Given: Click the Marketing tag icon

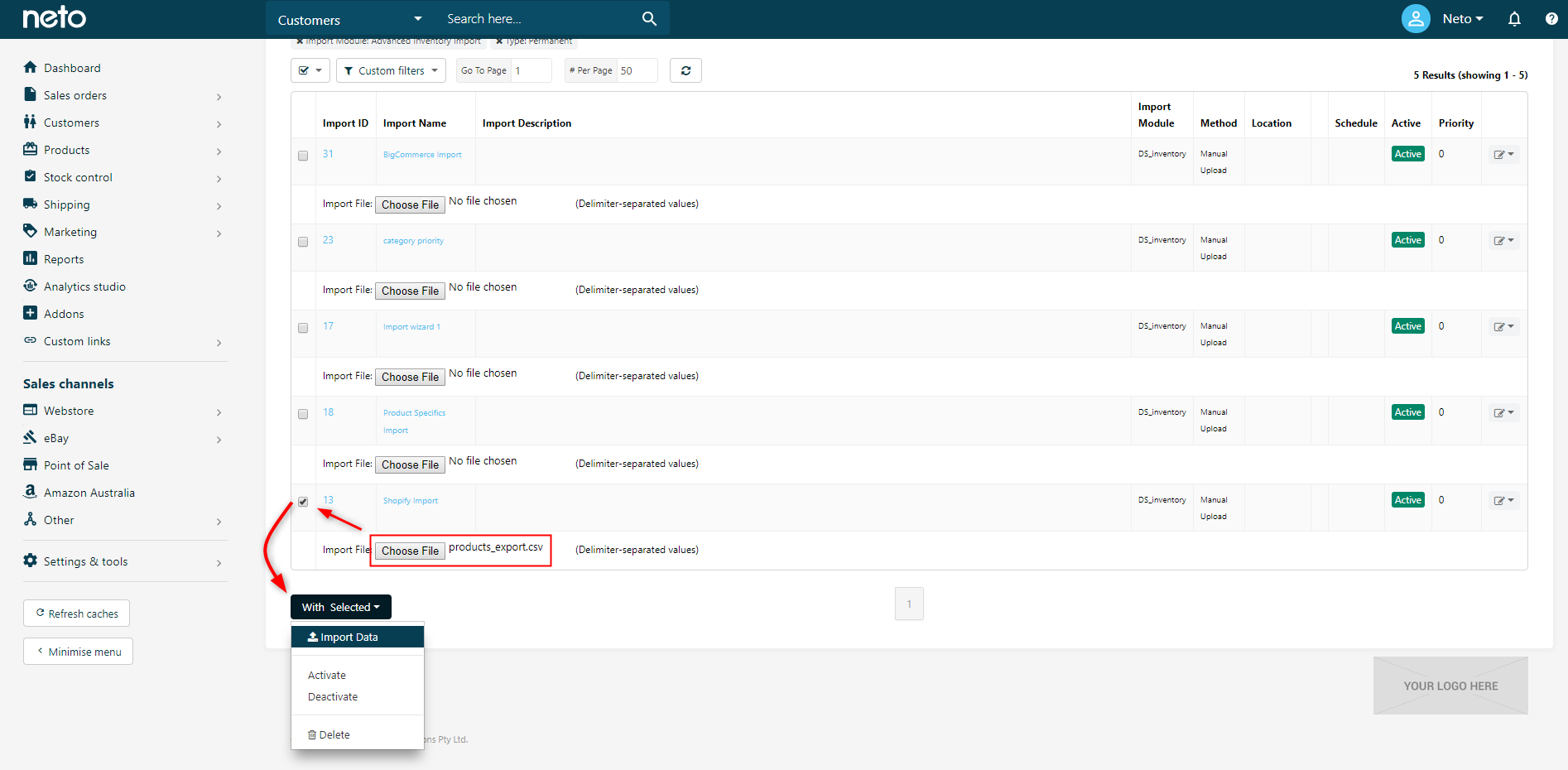Looking at the screenshot, I should [x=31, y=231].
